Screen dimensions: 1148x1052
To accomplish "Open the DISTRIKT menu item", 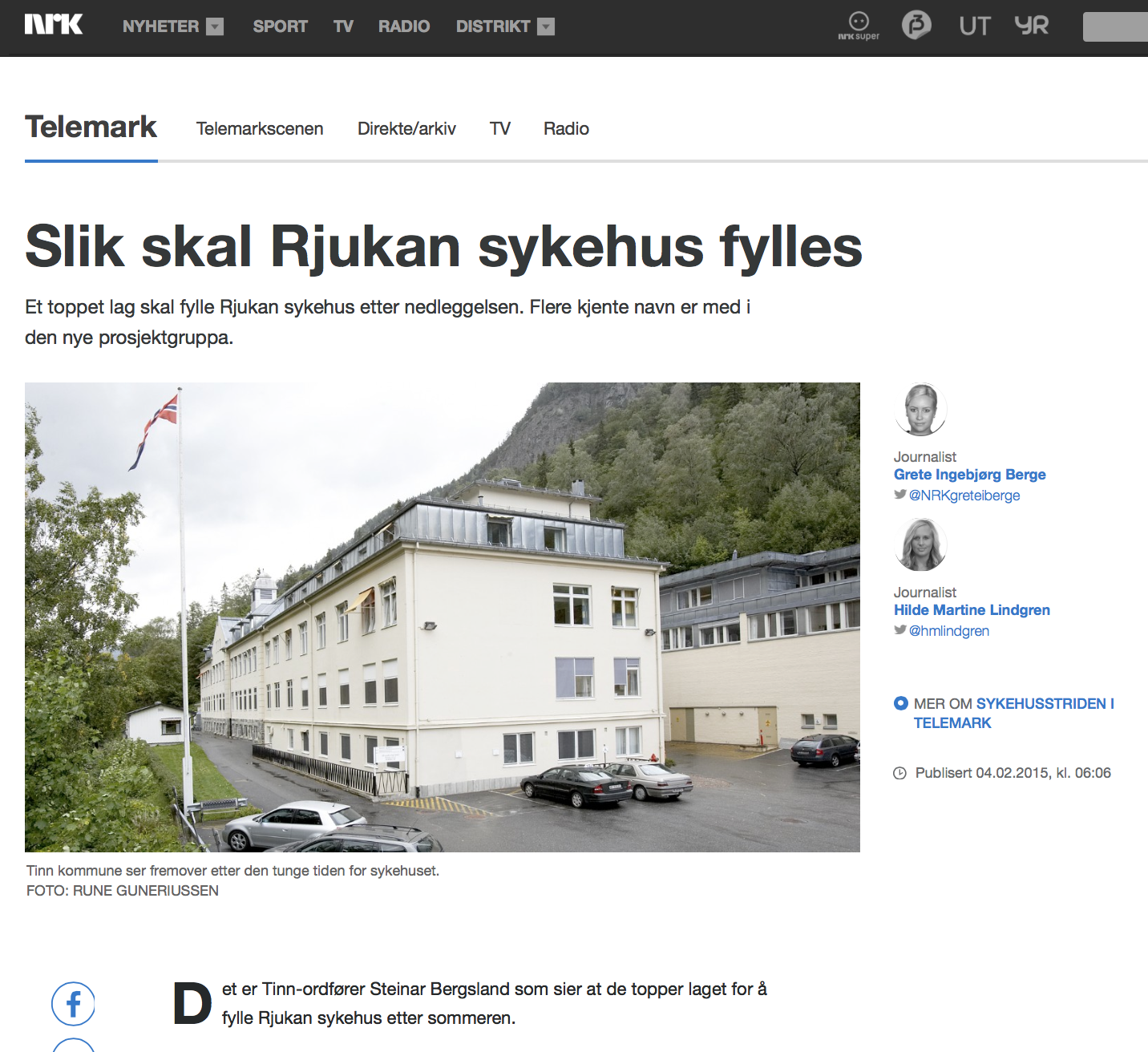I will click(x=493, y=26).
